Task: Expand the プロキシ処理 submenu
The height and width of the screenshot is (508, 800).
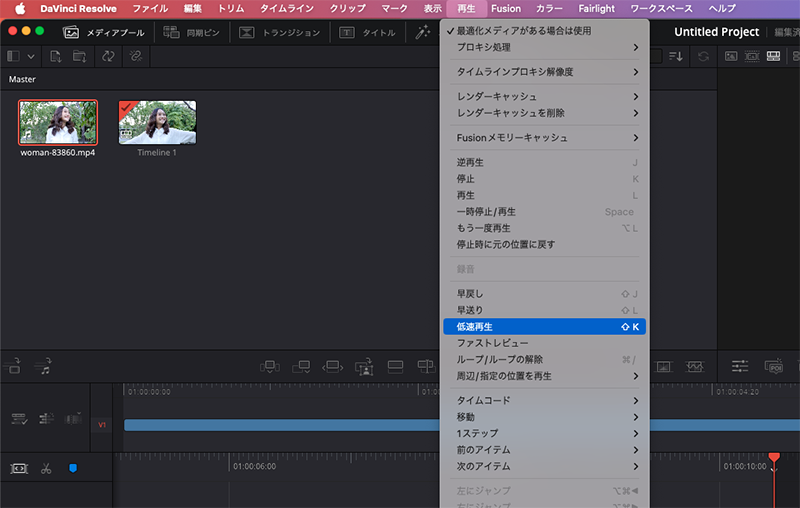Action: tap(544, 47)
